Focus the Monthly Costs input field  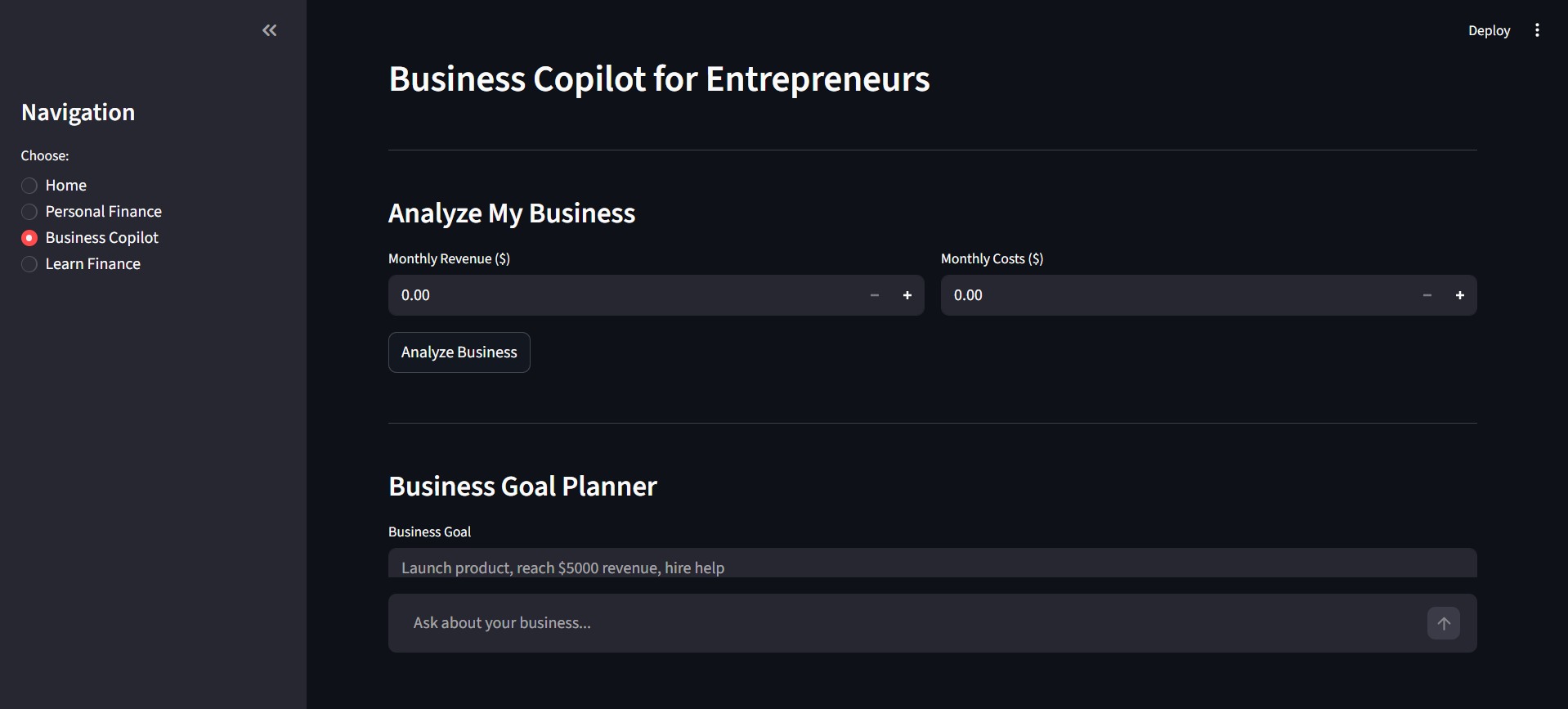tap(1177, 295)
